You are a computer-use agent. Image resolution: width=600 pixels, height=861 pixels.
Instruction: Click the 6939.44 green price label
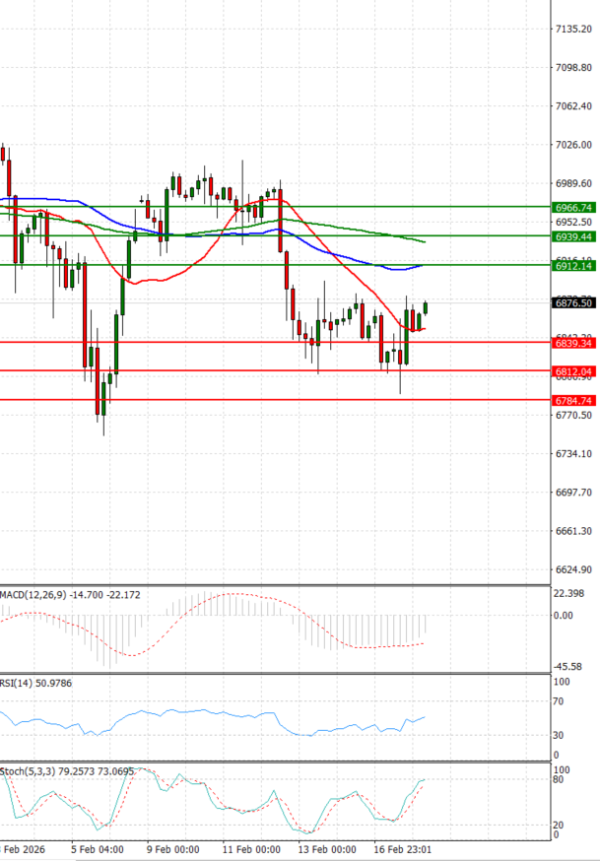tap(573, 236)
